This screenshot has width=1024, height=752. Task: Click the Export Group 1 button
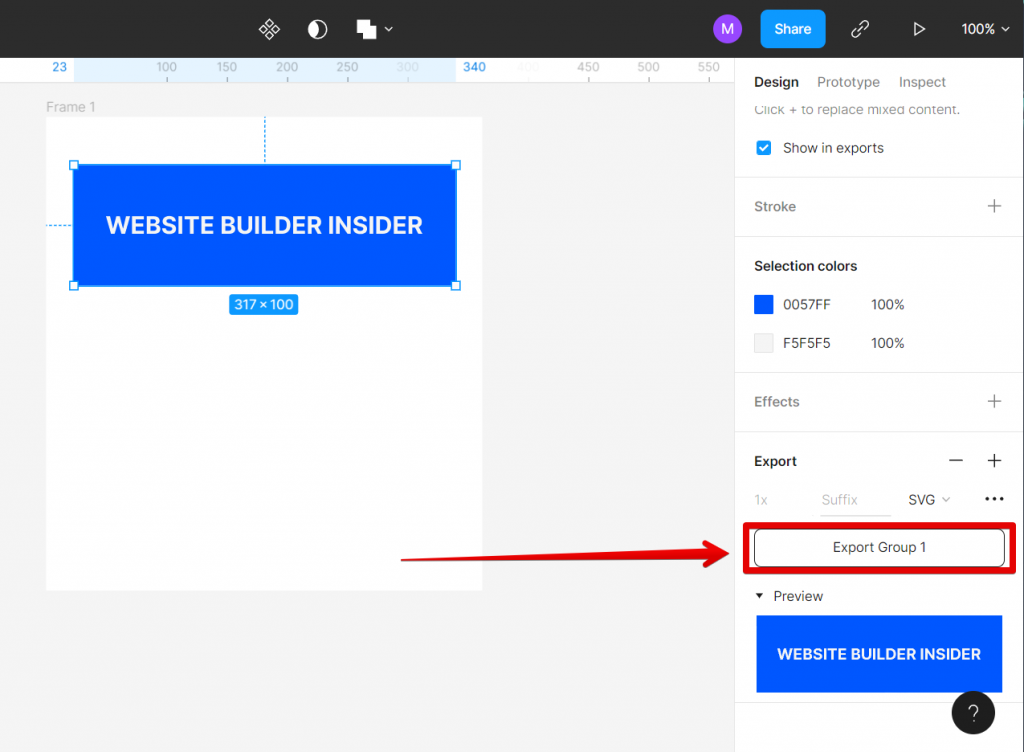[x=878, y=547]
